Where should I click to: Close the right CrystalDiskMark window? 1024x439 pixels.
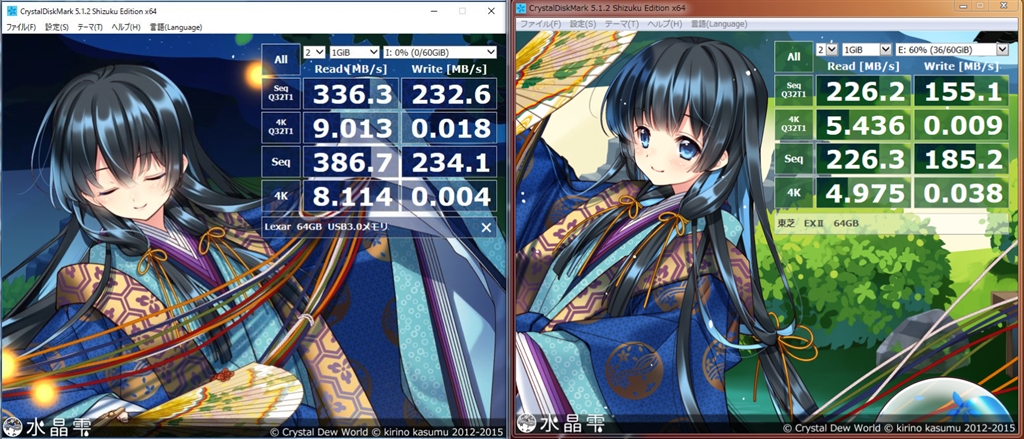point(1004,5)
